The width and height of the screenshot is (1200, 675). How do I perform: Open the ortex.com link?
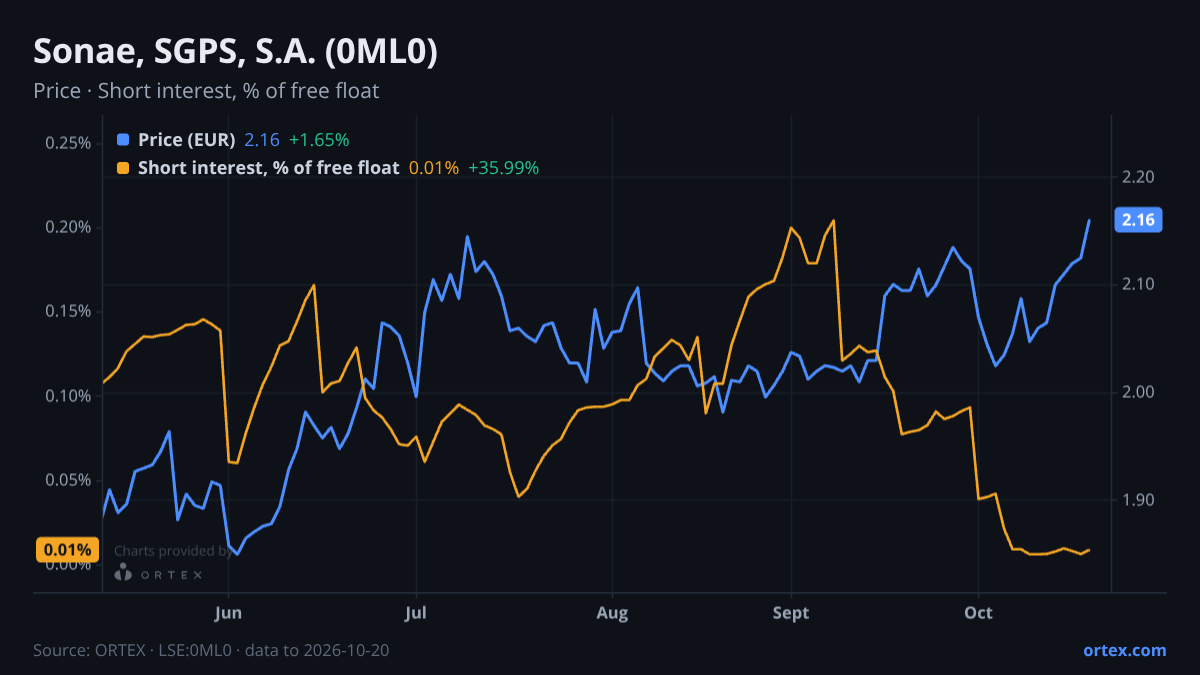click(x=1124, y=650)
